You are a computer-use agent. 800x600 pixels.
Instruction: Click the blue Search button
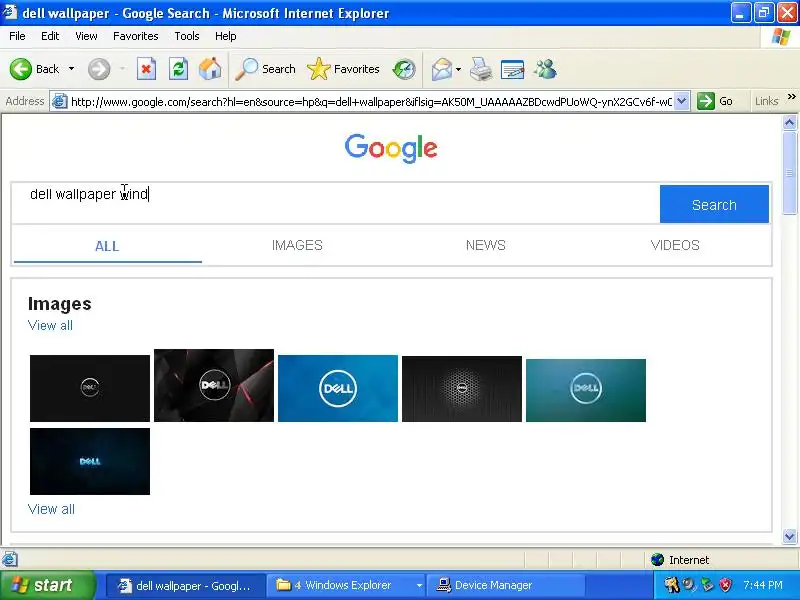(x=714, y=204)
